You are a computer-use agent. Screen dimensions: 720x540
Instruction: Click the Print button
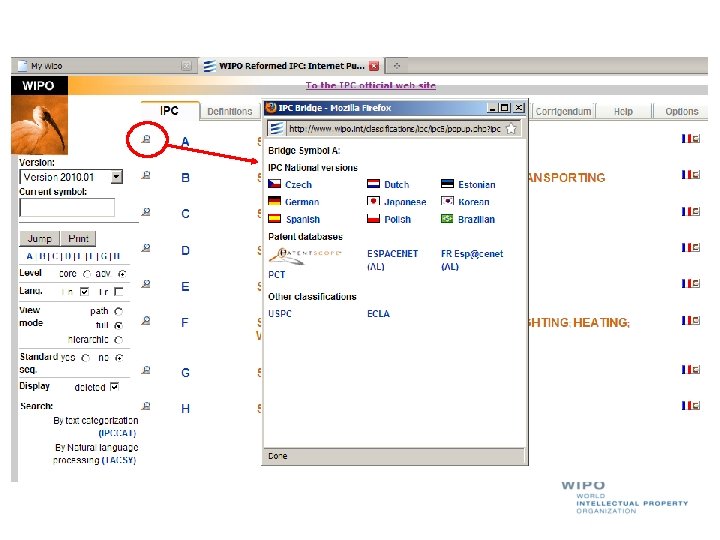click(78, 239)
